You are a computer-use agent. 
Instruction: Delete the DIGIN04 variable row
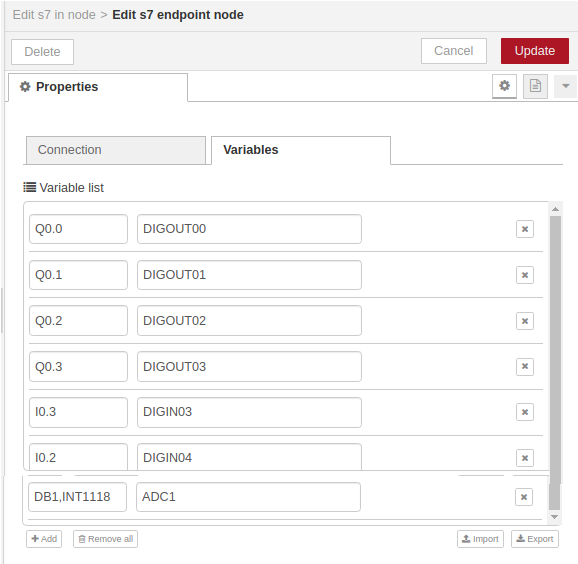click(x=525, y=458)
